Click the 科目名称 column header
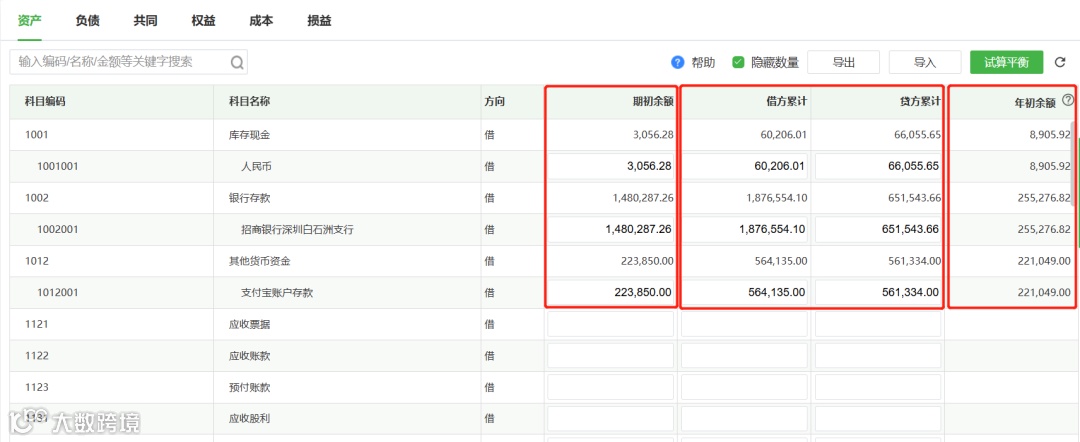Viewport: 1080px width, 442px height. [x=249, y=102]
